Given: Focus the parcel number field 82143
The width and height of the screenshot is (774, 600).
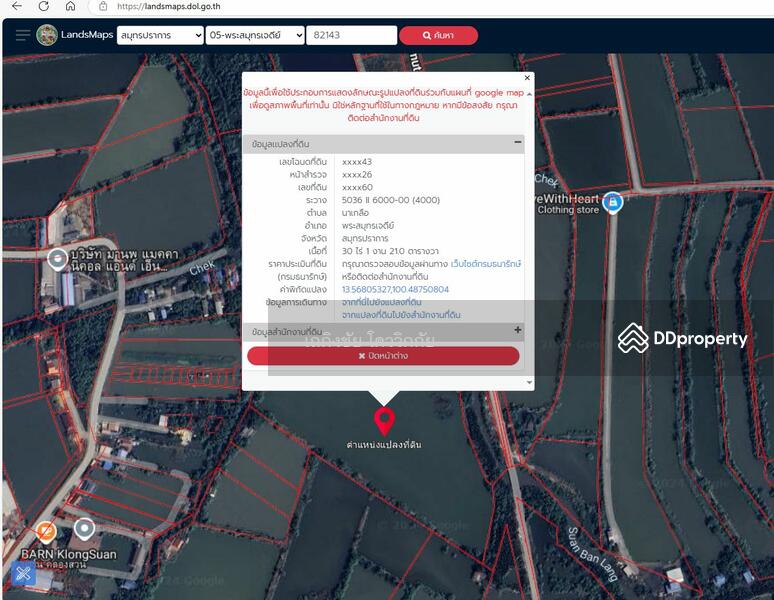Looking at the screenshot, I should [351, 35].
